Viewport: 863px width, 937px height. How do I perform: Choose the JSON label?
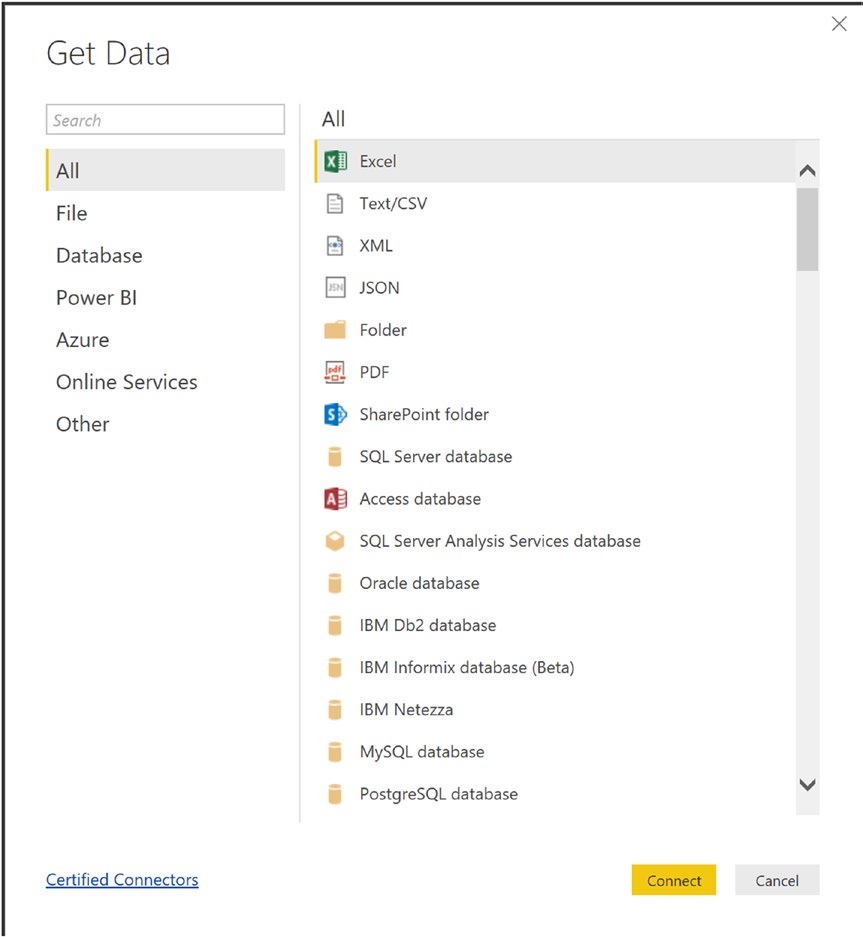(379, 288)
